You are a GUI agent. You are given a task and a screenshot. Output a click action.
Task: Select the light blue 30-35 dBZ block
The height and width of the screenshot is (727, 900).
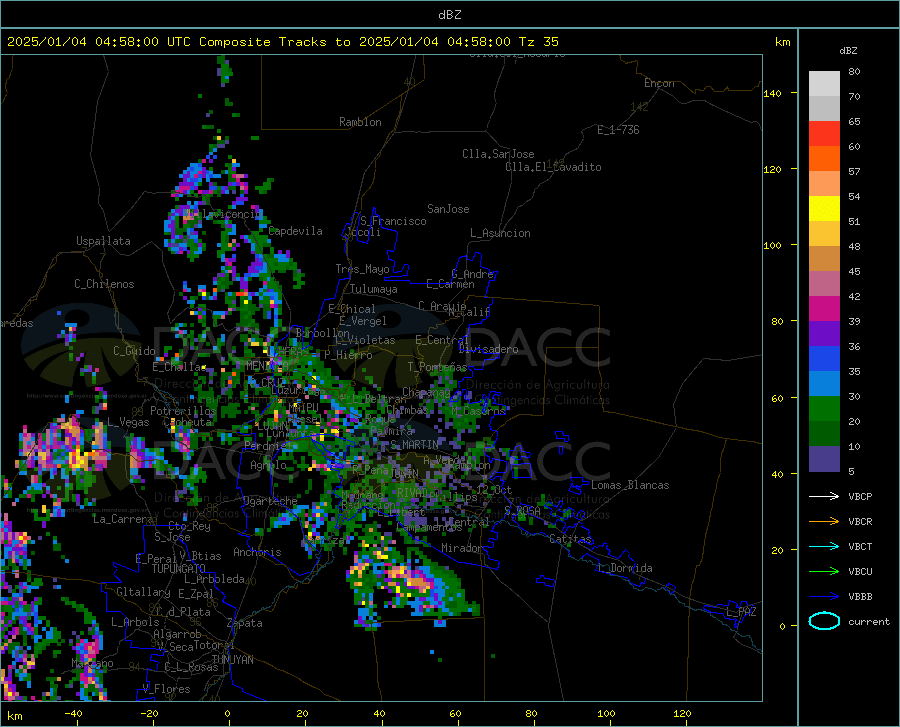[x=824, y=384]
